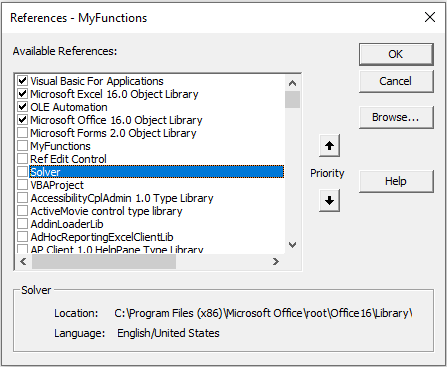Screen dimensions: 447x367
Task: Check AdHocReportingExcelClientLib checkbox
Action: 22,237
